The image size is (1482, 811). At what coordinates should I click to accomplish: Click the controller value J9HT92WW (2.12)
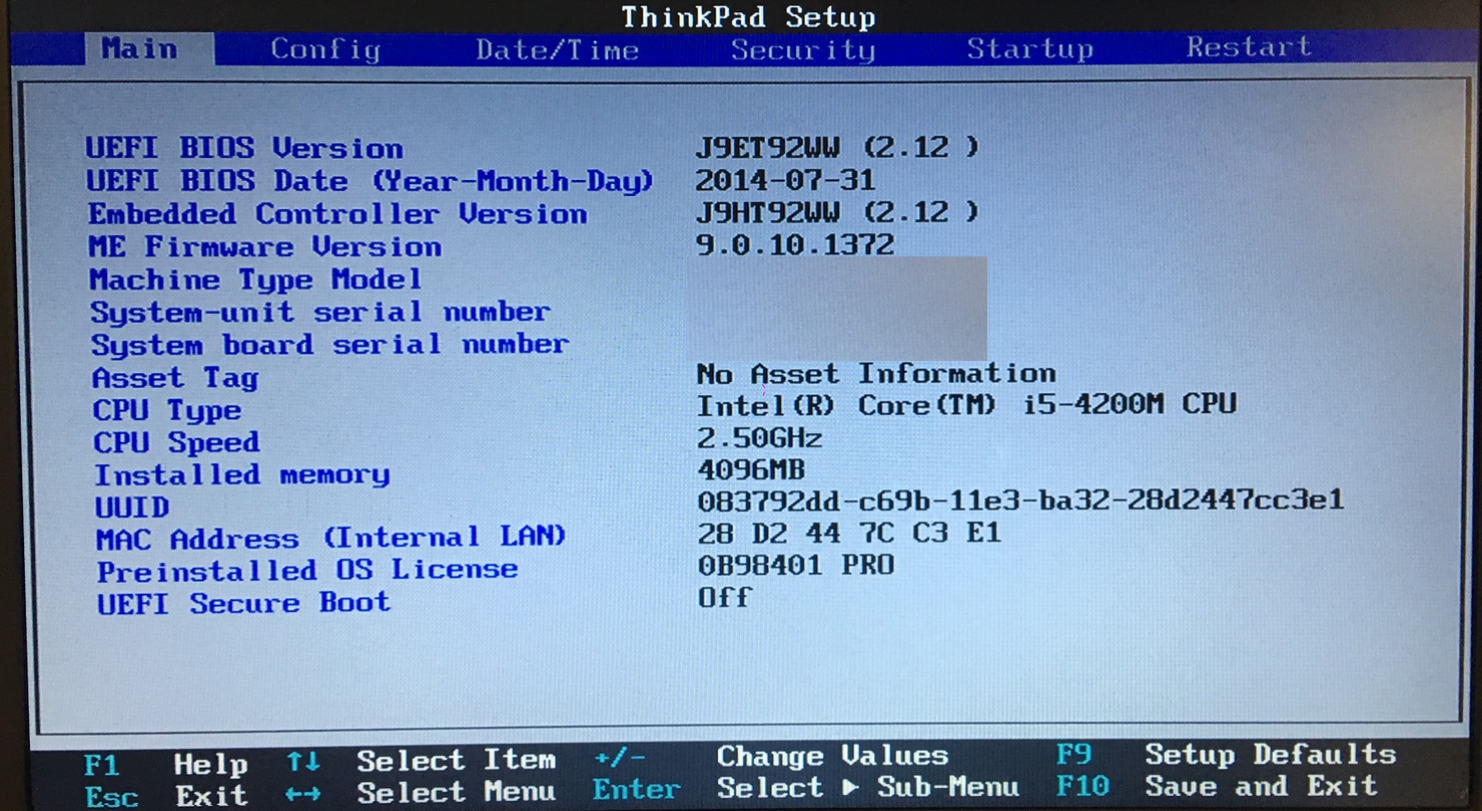(x=838, y=212)
